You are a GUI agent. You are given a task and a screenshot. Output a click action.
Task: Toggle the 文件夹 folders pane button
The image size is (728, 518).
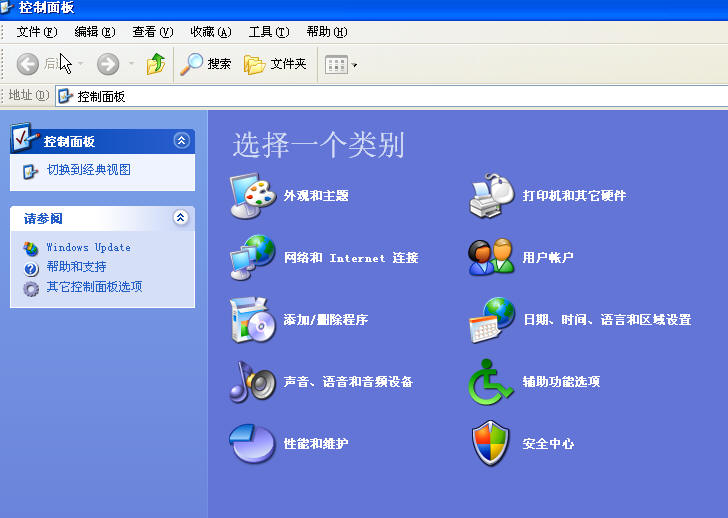tap(275, 64)
